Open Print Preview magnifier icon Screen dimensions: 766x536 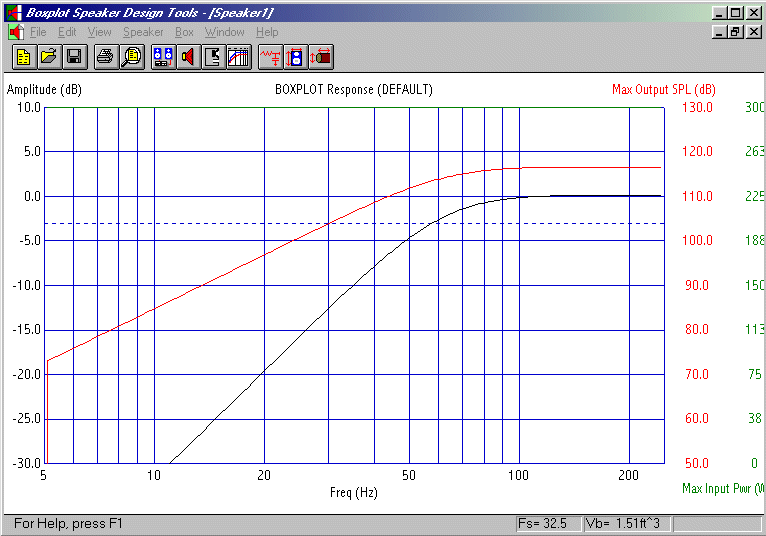coord(132,57)
